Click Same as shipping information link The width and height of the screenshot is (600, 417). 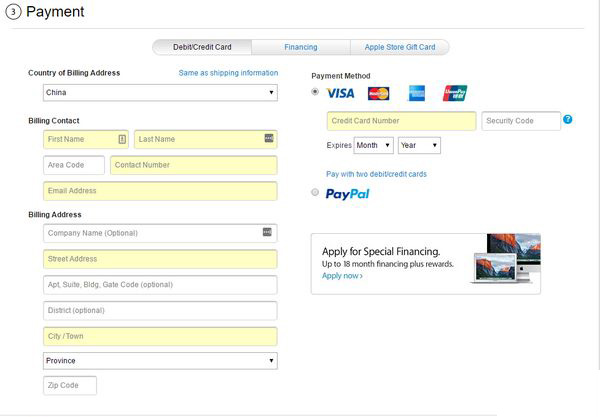[x=228, y=73]
